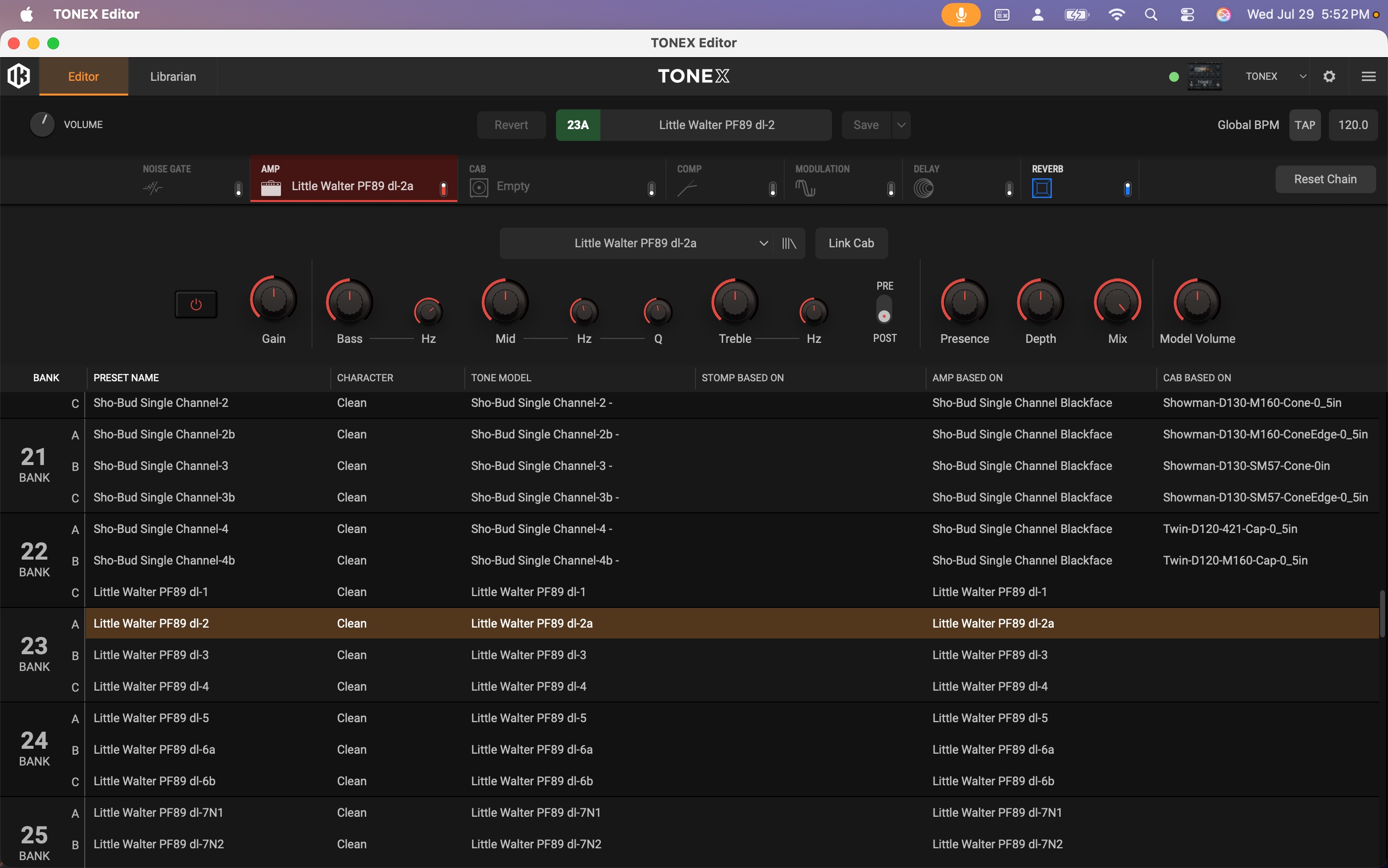
Task: Select the Reverb square icon
Action: 1041,188
